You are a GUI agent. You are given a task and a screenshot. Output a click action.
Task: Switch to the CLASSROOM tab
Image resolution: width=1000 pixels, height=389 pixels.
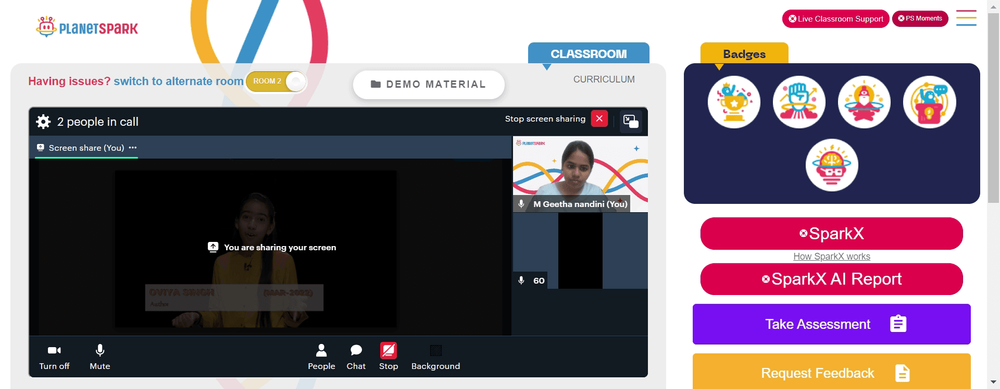coord(589,54)
